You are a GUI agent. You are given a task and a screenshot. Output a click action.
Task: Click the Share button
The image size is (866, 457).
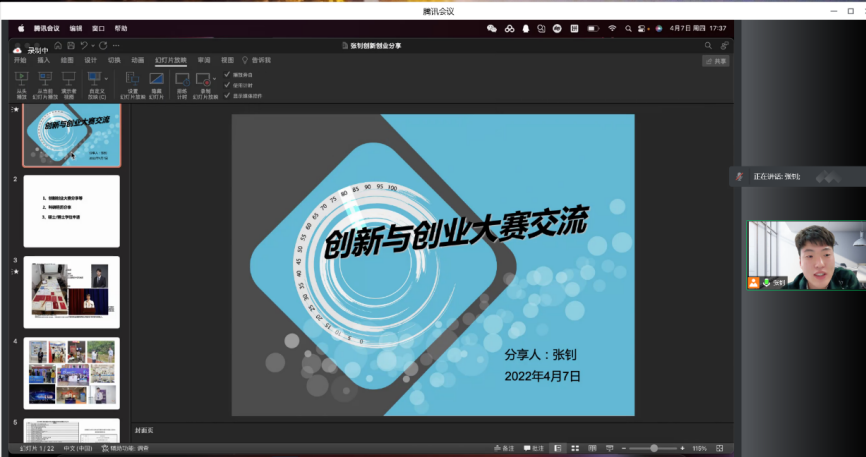tap(716, 61)
